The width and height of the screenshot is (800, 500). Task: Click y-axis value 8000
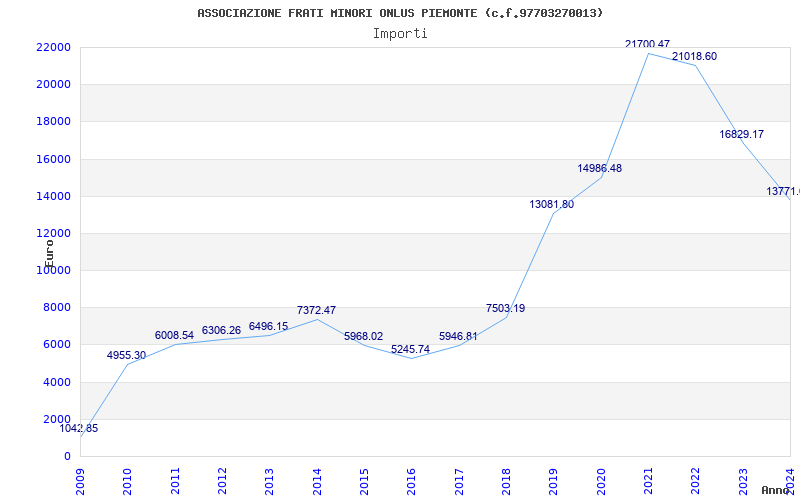point(57,308)
